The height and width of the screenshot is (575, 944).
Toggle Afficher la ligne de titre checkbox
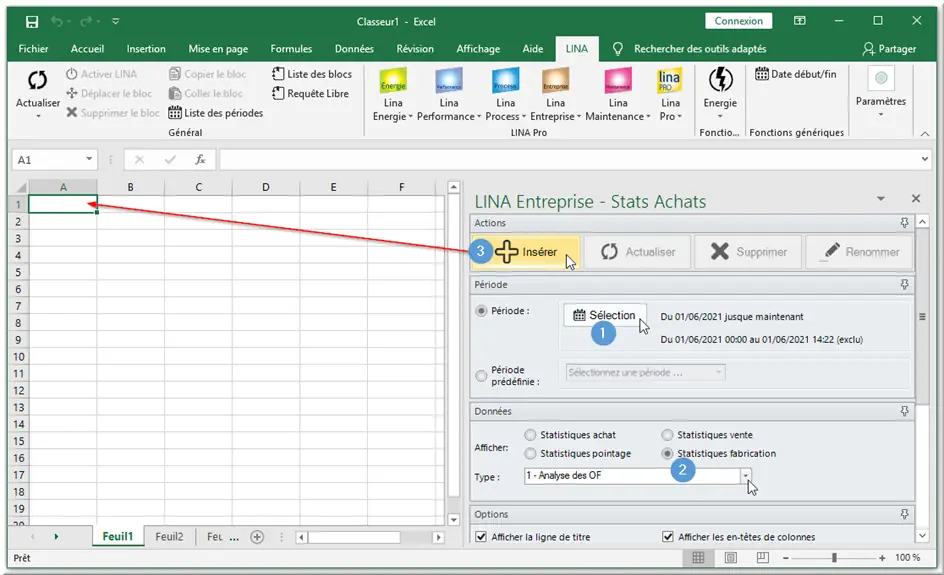point(481,536)
